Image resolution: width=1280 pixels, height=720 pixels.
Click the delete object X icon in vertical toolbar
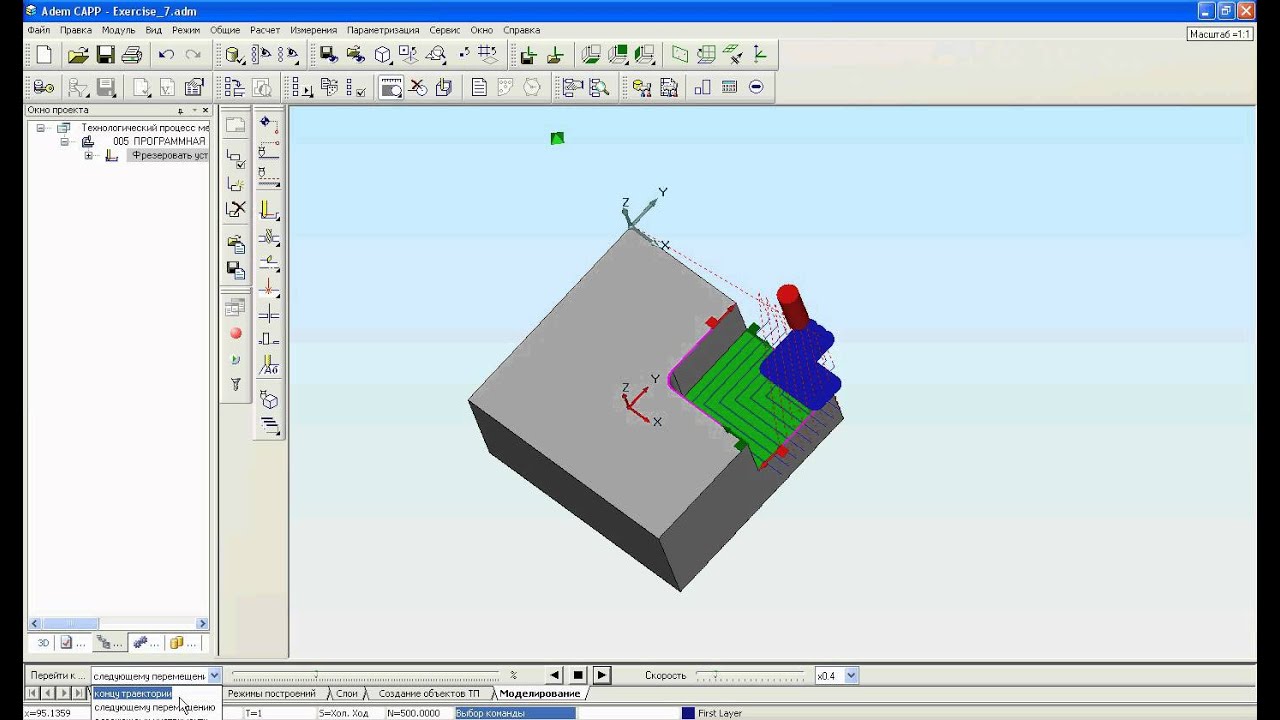pos(236,209)
